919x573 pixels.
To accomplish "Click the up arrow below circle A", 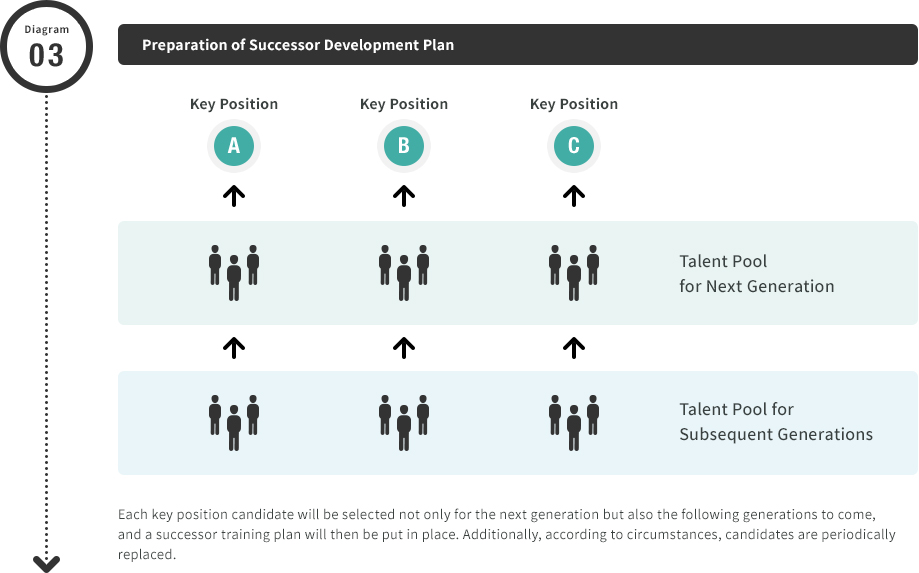I will (x=234, y=196).
